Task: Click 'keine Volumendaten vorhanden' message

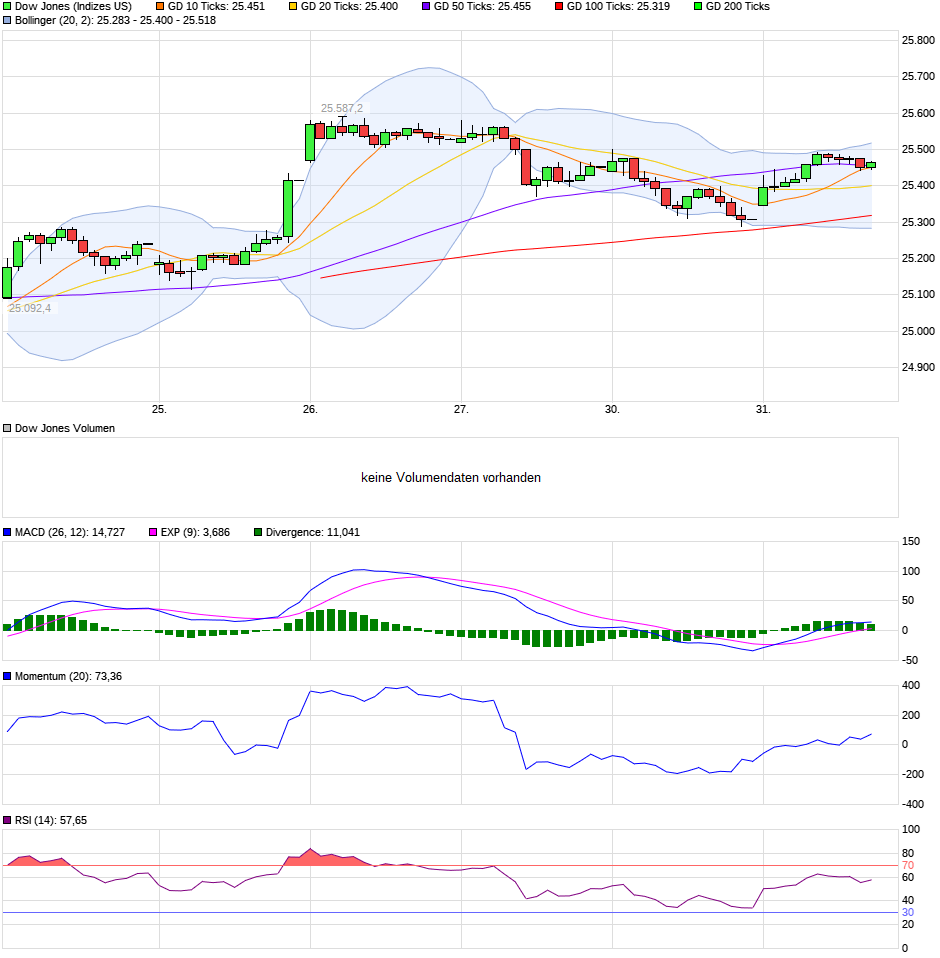Action: [451, 478]
